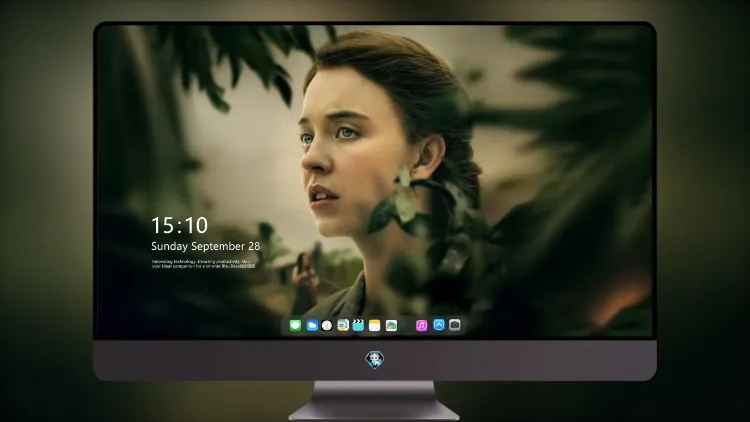The height and width of the screenshot is (422, 750).
Task: Open the blue App Store icon in the dock
Action: (x=439, y=325)
